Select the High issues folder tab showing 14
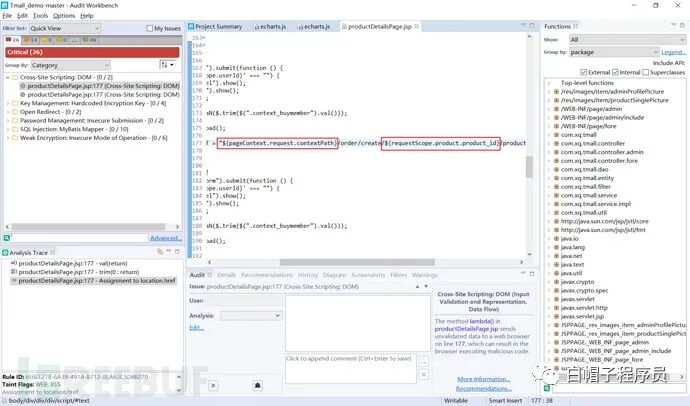 (30, 40)
